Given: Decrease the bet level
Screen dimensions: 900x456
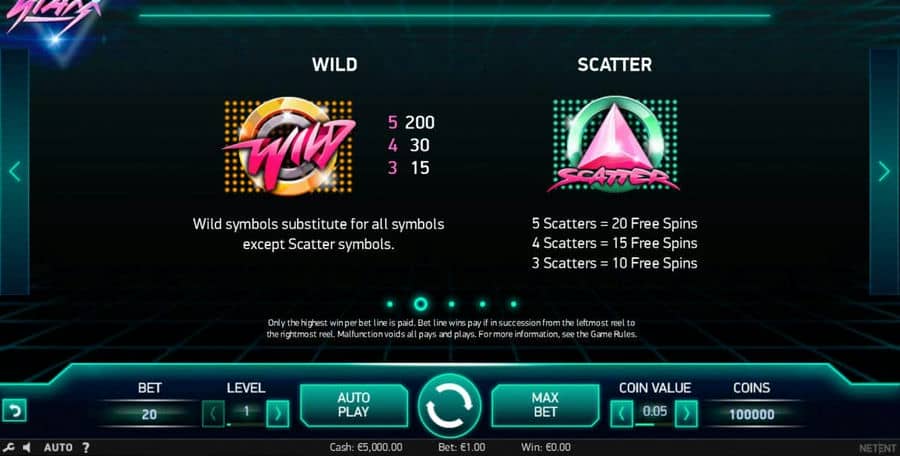Looking at the screenshot, I should [x=213, y=414].
